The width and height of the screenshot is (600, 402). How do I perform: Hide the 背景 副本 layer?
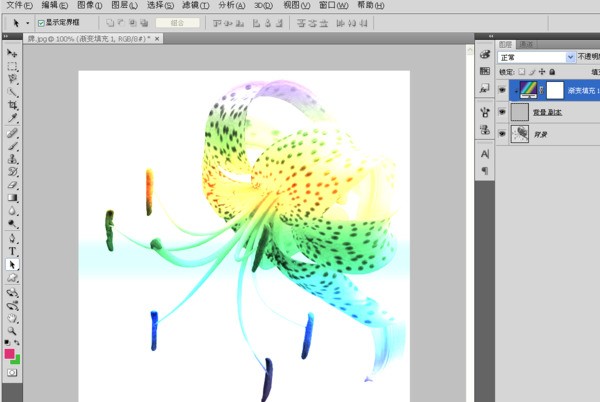(x=502, y=112)
